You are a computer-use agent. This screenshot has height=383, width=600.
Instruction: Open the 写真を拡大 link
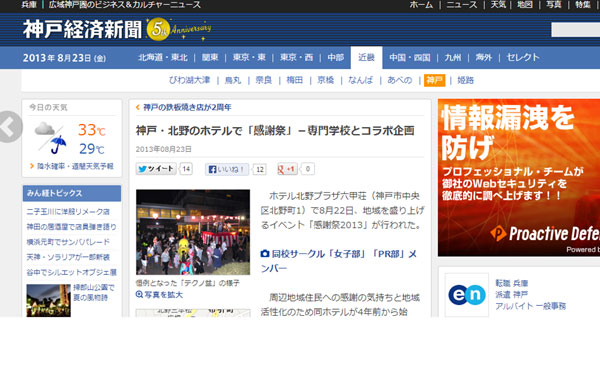point(163,295)
